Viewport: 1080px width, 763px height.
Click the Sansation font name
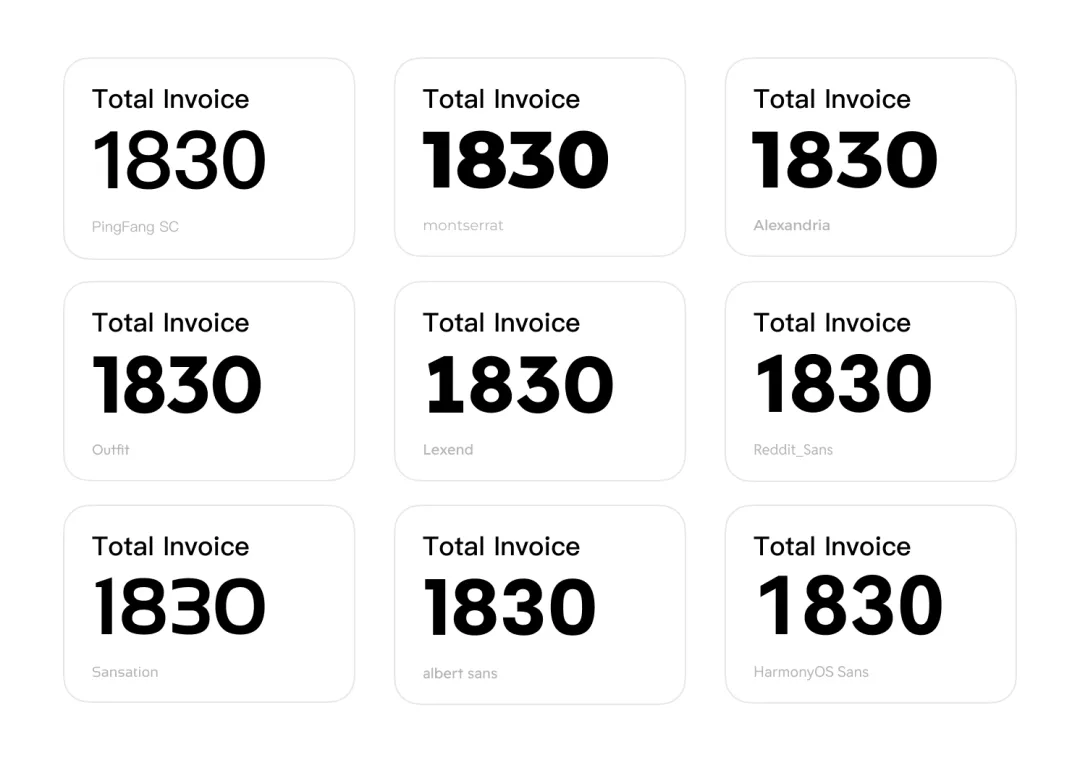pos(125,672)
